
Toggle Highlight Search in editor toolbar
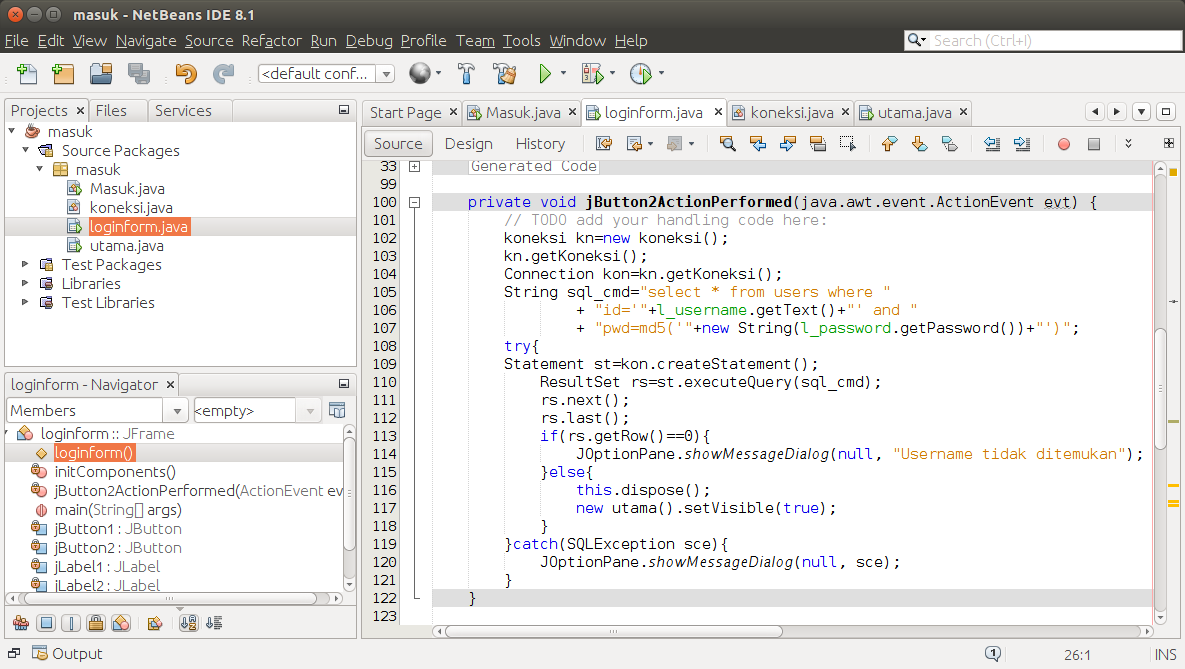818,144
